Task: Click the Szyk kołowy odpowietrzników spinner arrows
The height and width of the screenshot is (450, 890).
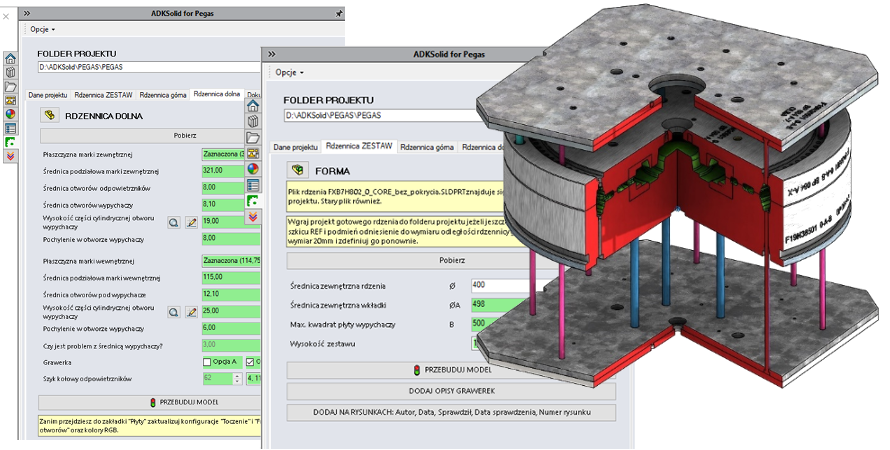Action: [x=237, y=379]
